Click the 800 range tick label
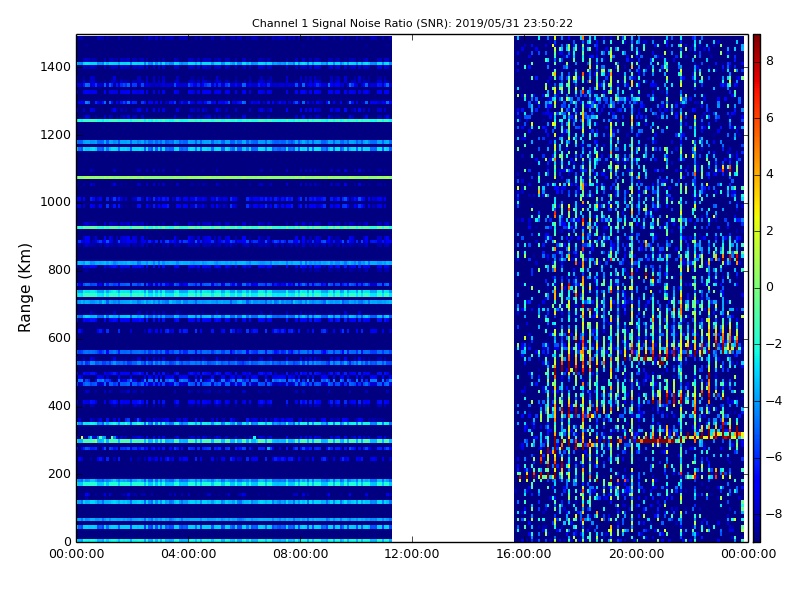This screenshot has height=600, width=800. tap(59, 270)
